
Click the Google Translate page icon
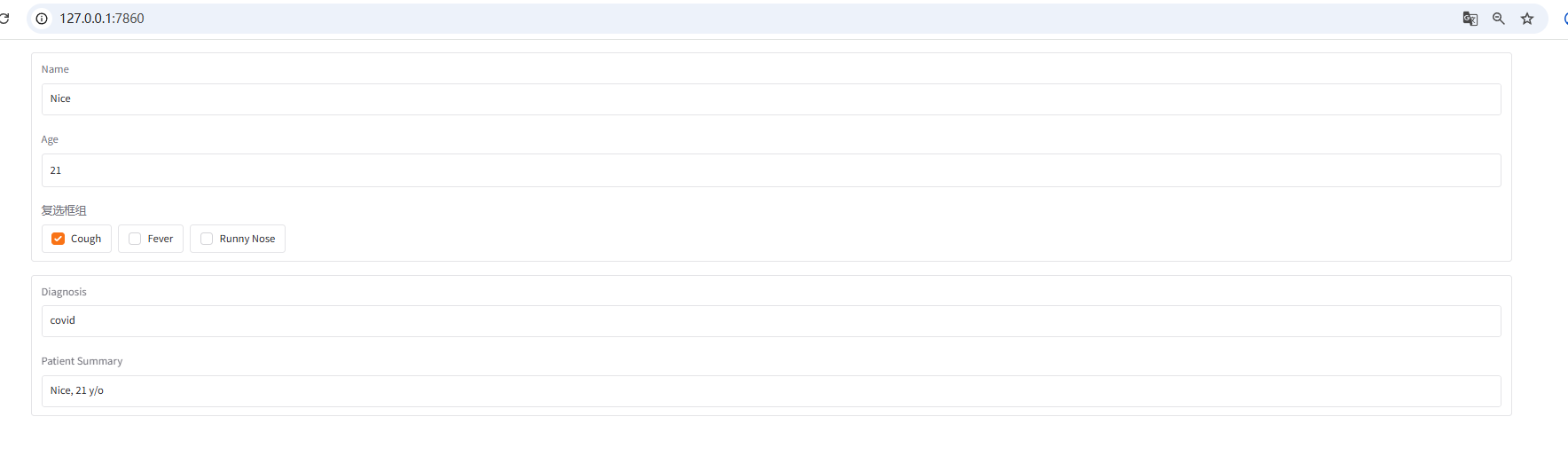[1470, 19]
